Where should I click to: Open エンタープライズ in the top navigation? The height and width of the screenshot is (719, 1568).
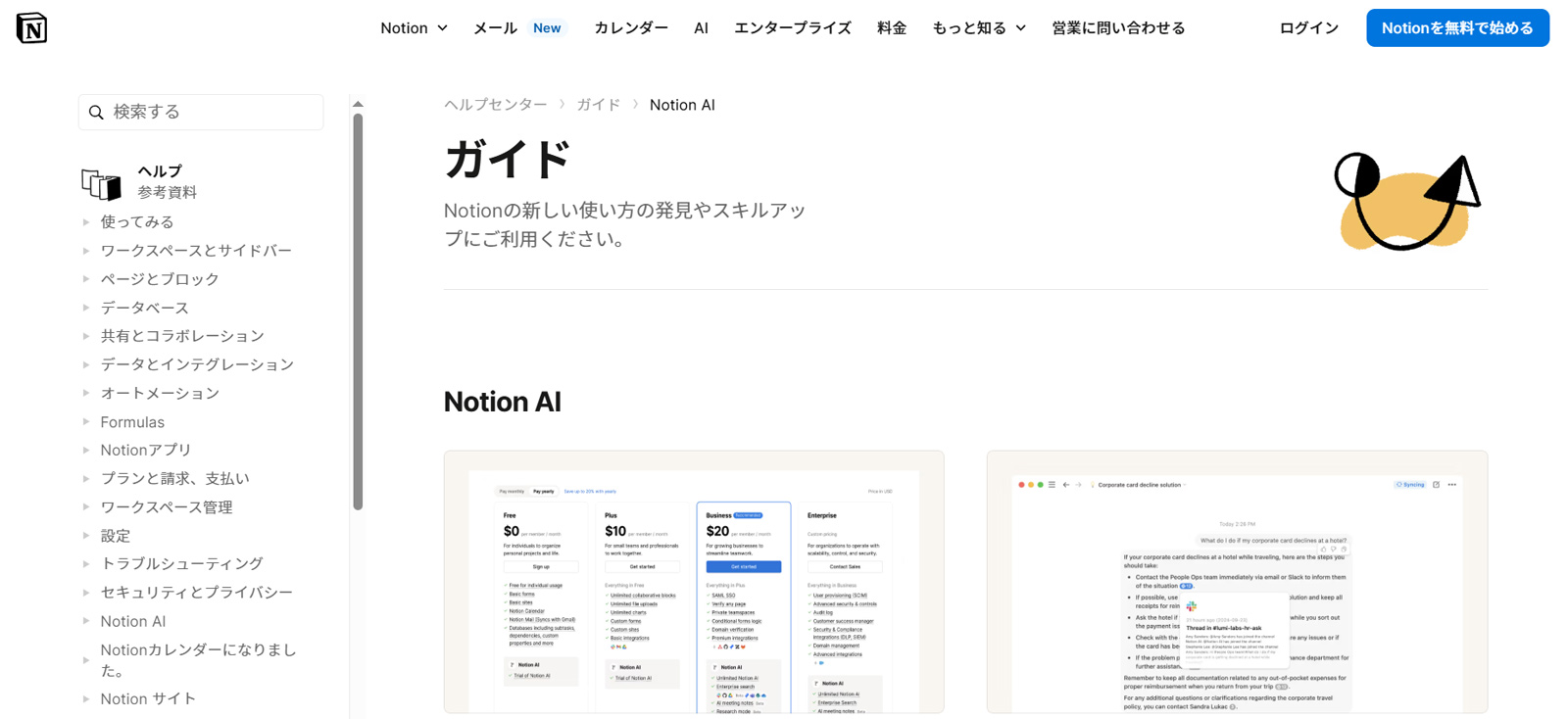pos(793,28)
